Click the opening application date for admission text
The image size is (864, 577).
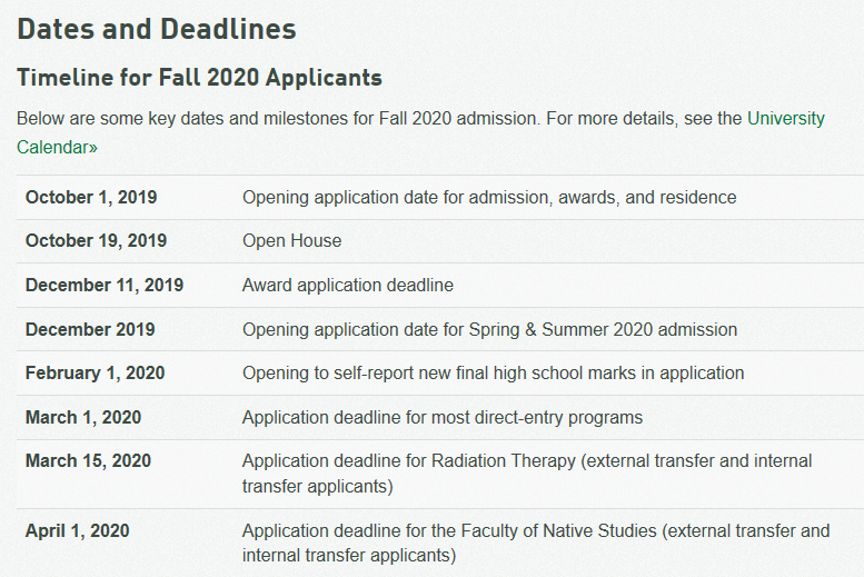click(x=489, y=197)
